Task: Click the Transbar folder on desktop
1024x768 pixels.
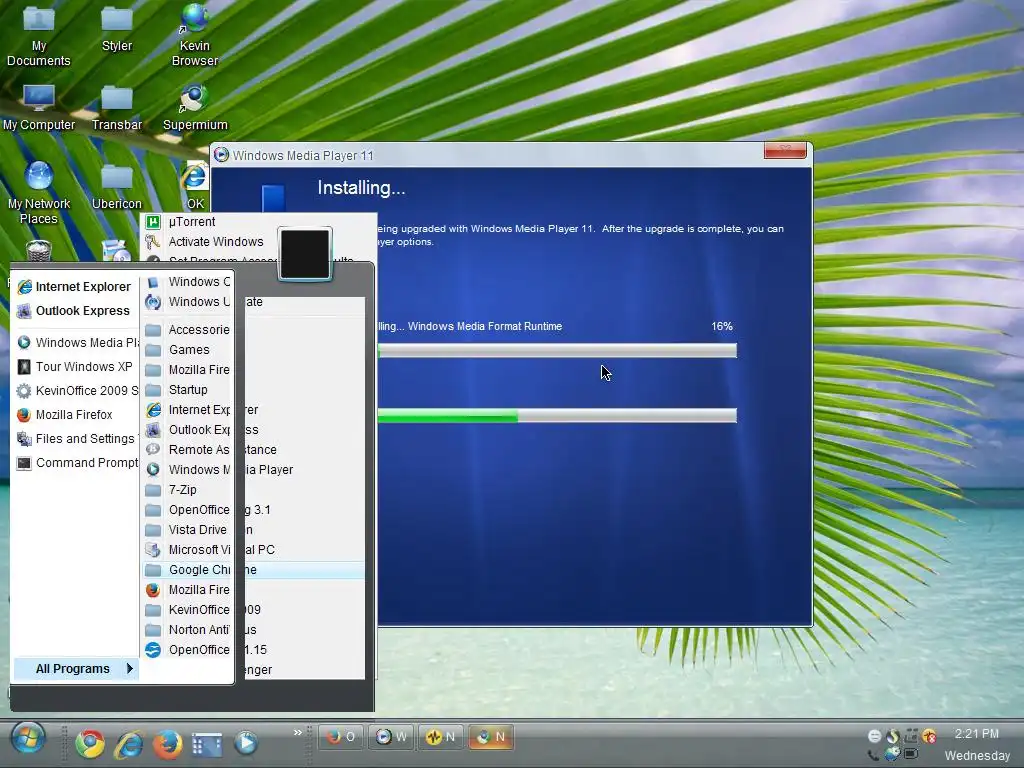Action: click(117, 108)
